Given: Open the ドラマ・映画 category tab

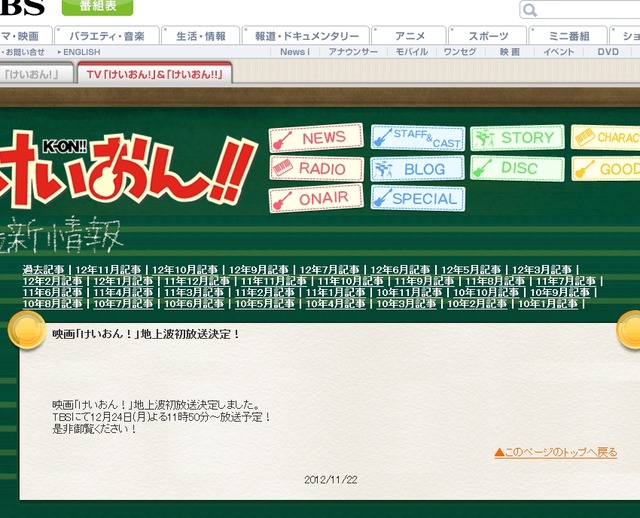Looking at the screenshot, I should (x=25, y=36).
